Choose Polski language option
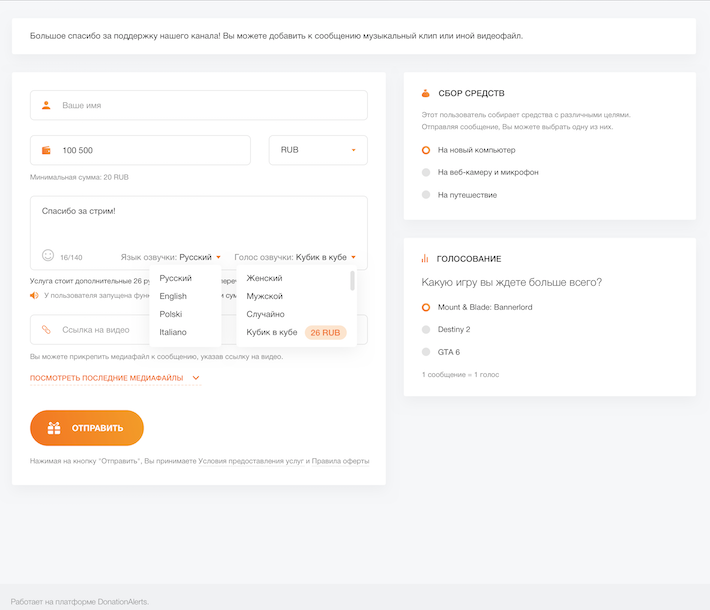This screenshot has height=610, width=710. click(185, 314)
